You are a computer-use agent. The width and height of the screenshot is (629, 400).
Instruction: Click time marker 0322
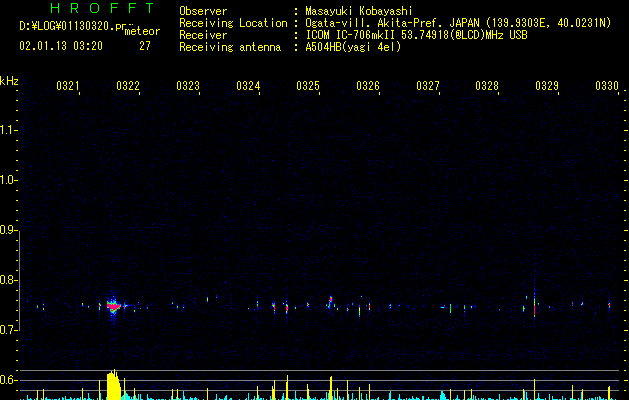(x=128, y=85)
